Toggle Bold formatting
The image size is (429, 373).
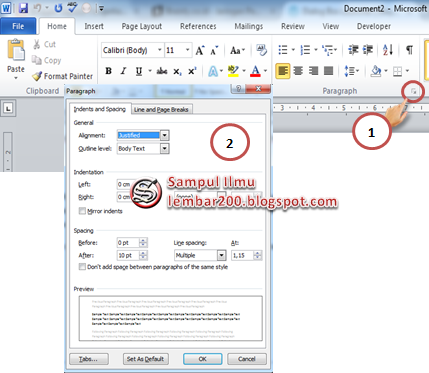click(x=108, y=71)
